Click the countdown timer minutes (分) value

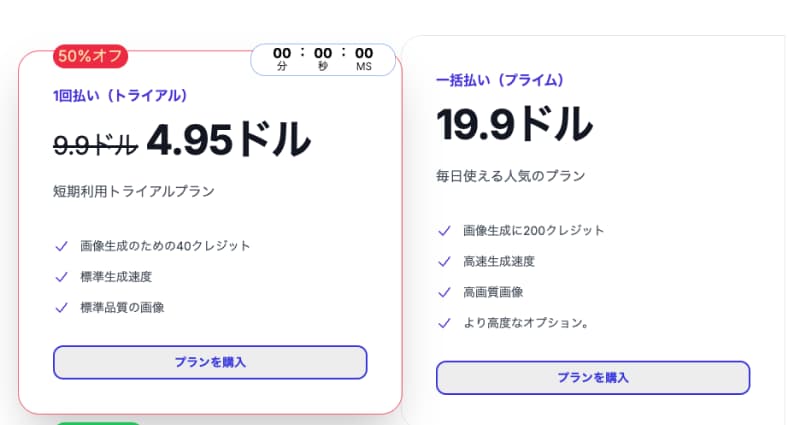click(282, 53)
